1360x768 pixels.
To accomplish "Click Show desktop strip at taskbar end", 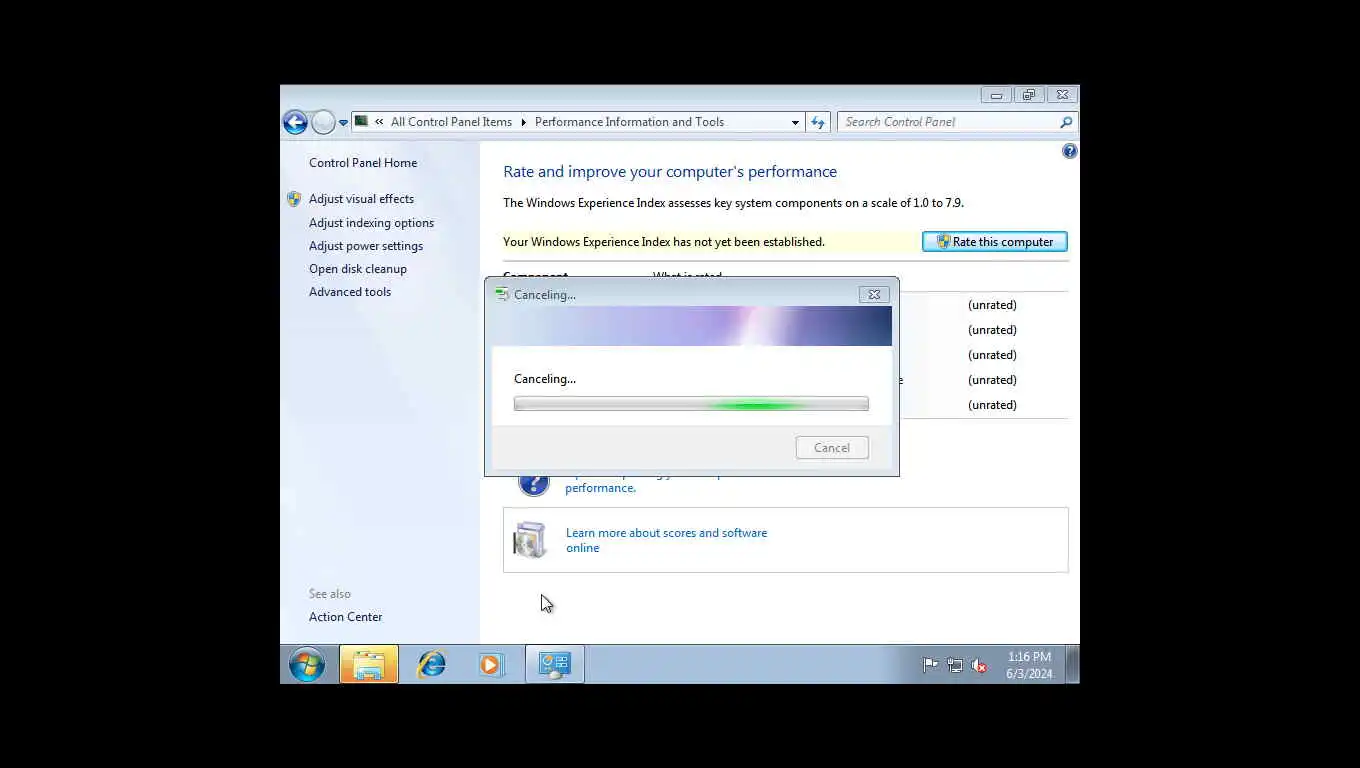I will coord(1073,665).
